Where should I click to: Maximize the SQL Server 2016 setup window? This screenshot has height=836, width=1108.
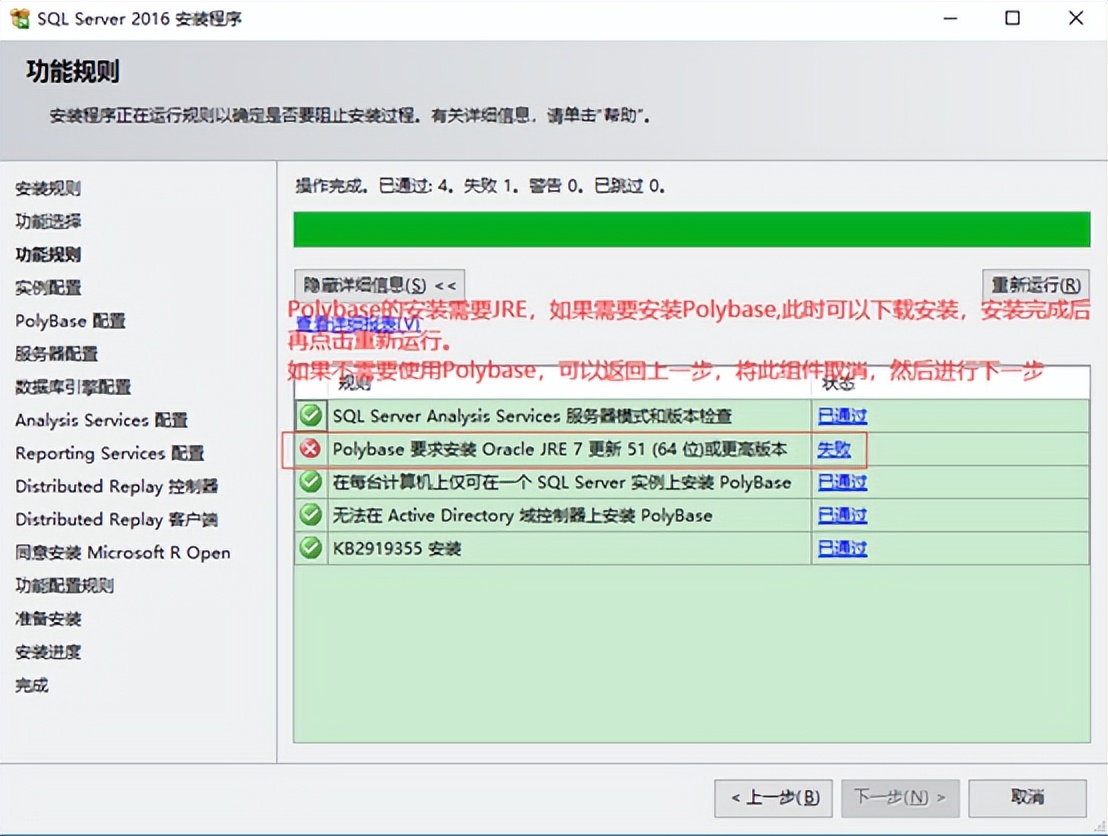tap(1013, 18)
